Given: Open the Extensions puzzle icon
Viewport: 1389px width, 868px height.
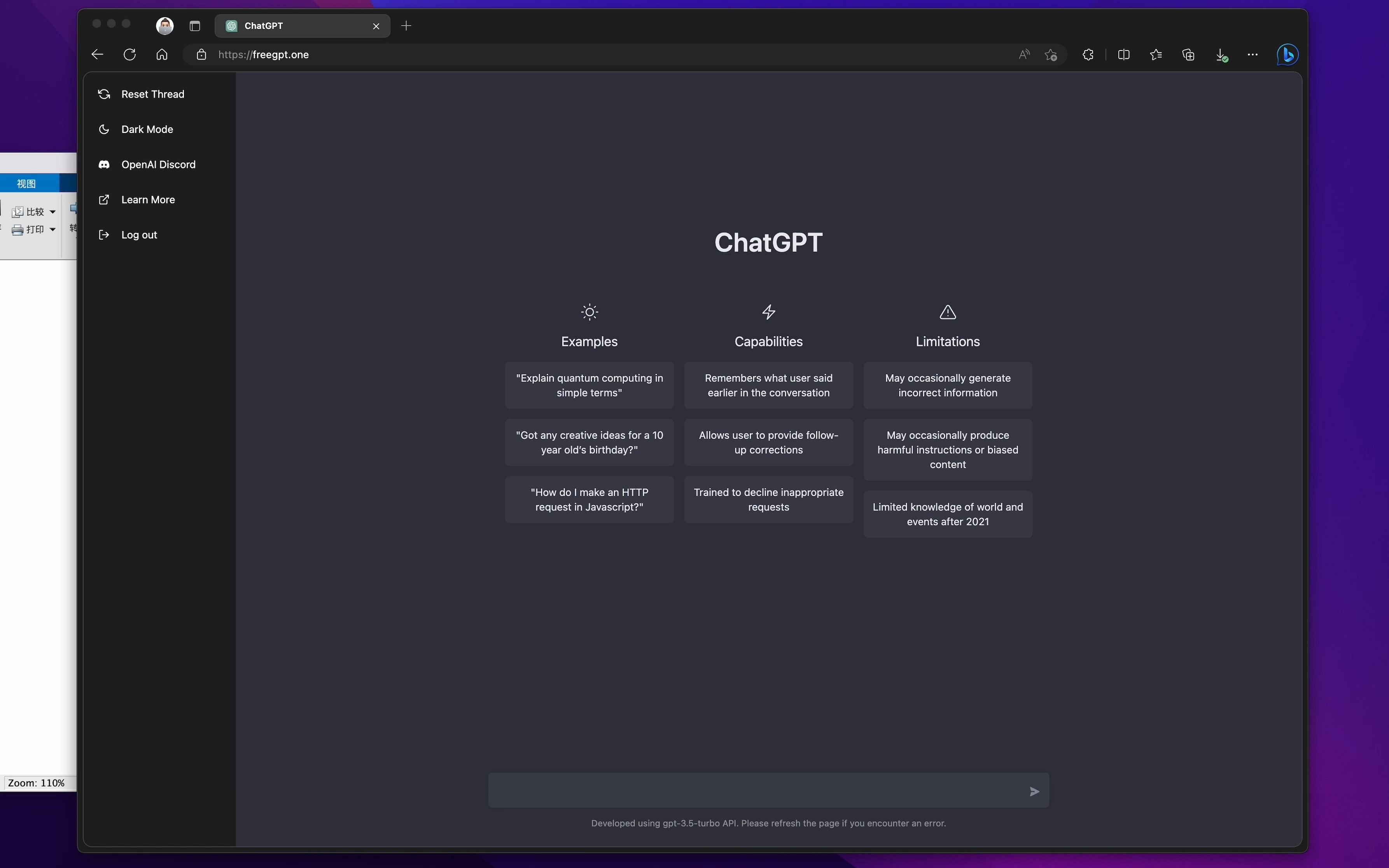Looking at the screenshot, I should 1088,54.
